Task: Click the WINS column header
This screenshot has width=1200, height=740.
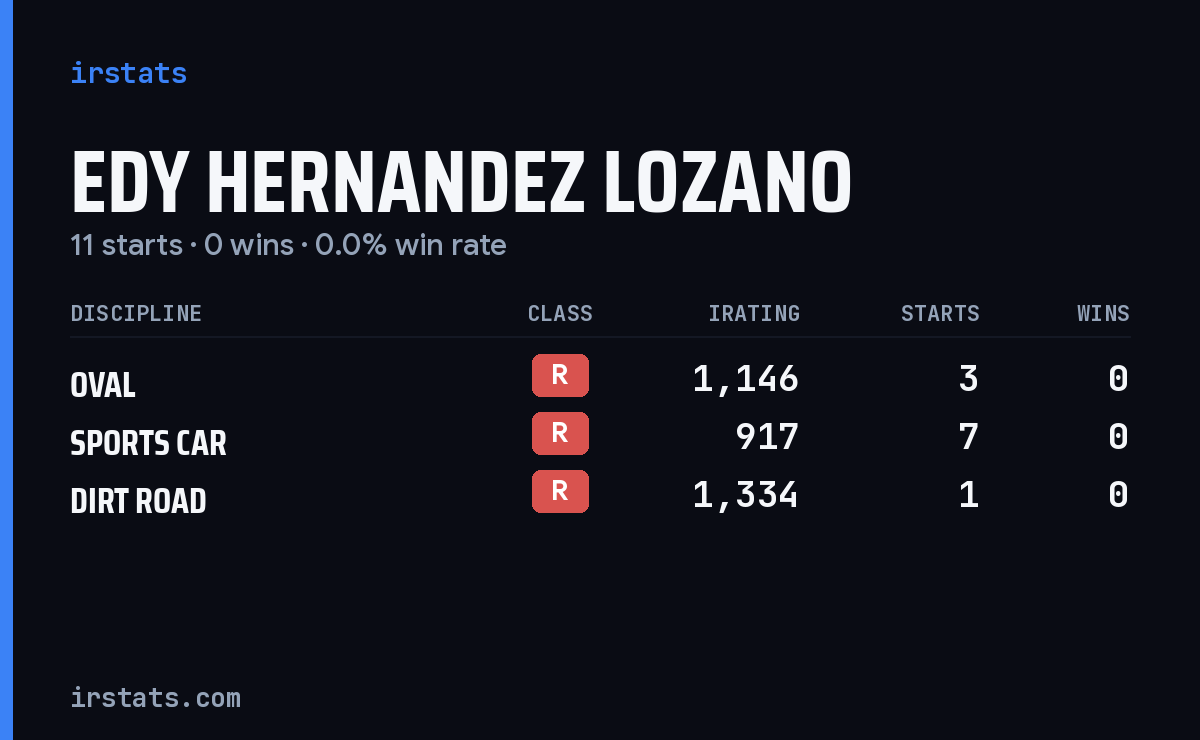Action: tap(1103, 313)
